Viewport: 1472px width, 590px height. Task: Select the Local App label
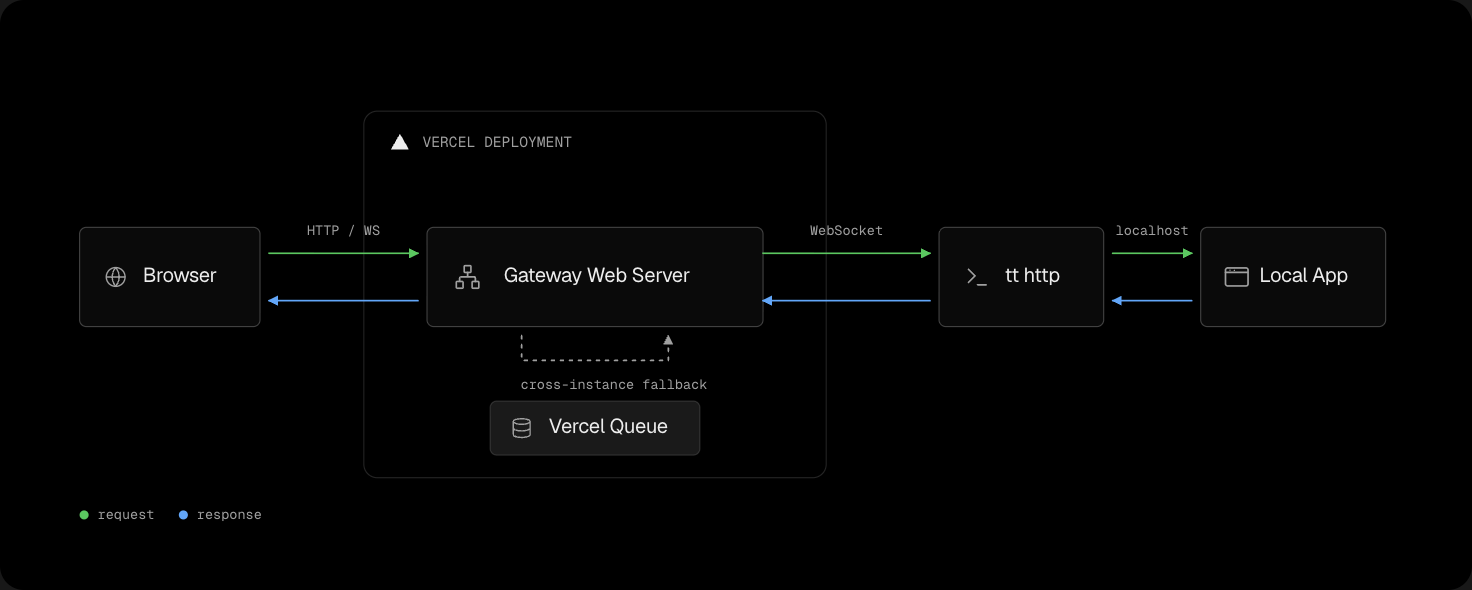click(x=1303, y=276)
